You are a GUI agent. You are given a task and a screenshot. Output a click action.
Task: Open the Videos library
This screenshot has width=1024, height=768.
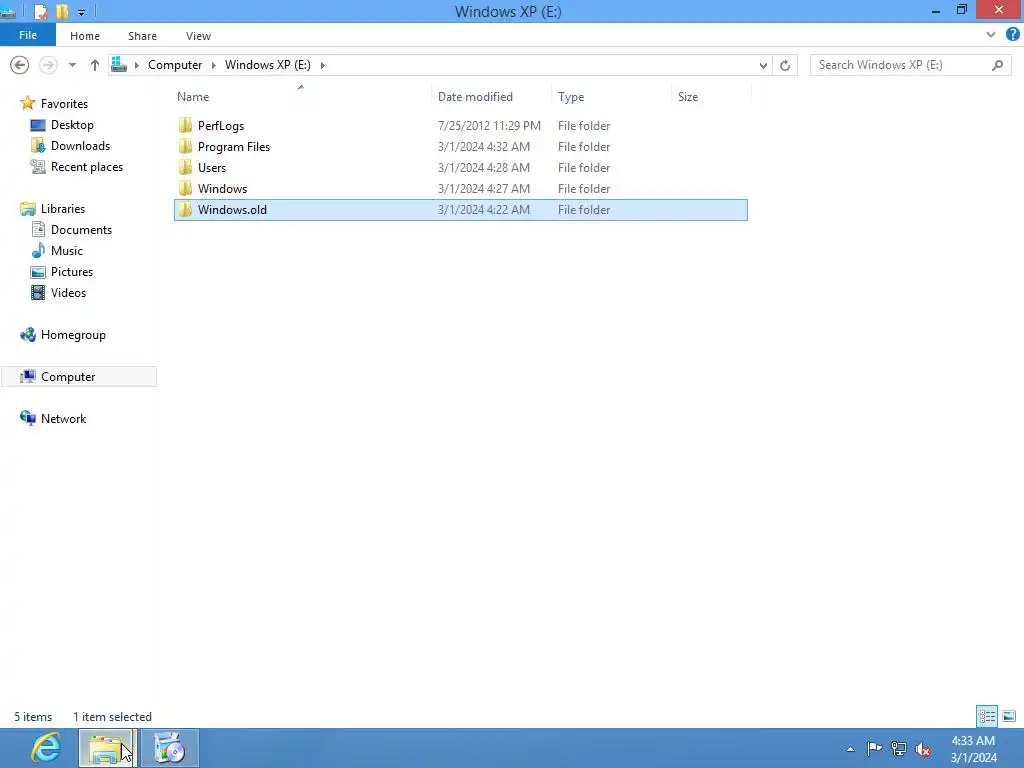(68, 293)
